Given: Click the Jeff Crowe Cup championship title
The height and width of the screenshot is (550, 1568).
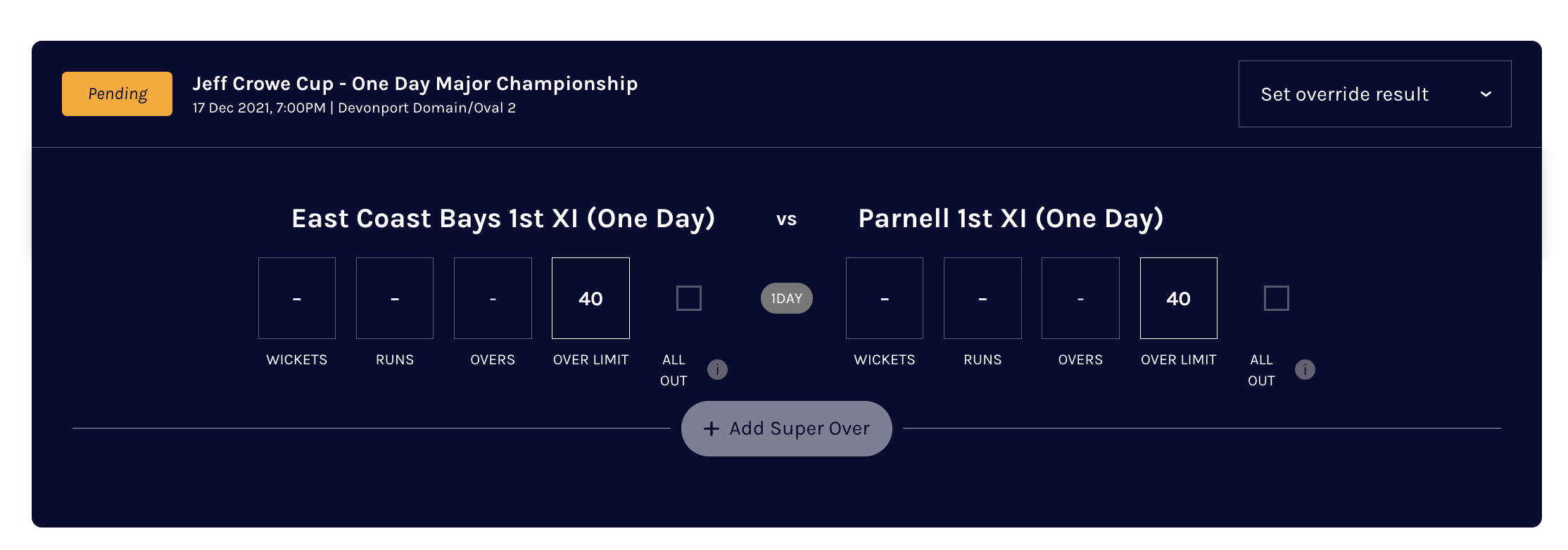Looking at the screenshot, I should [x=415, y=84].
